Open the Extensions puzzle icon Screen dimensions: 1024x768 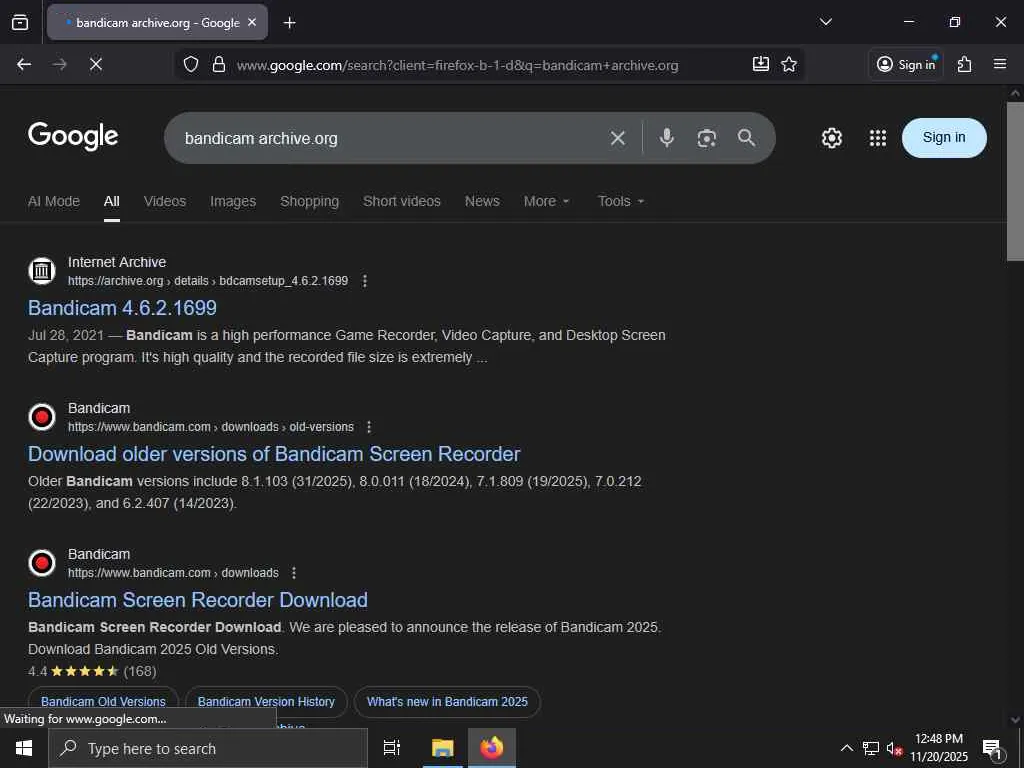964,64
